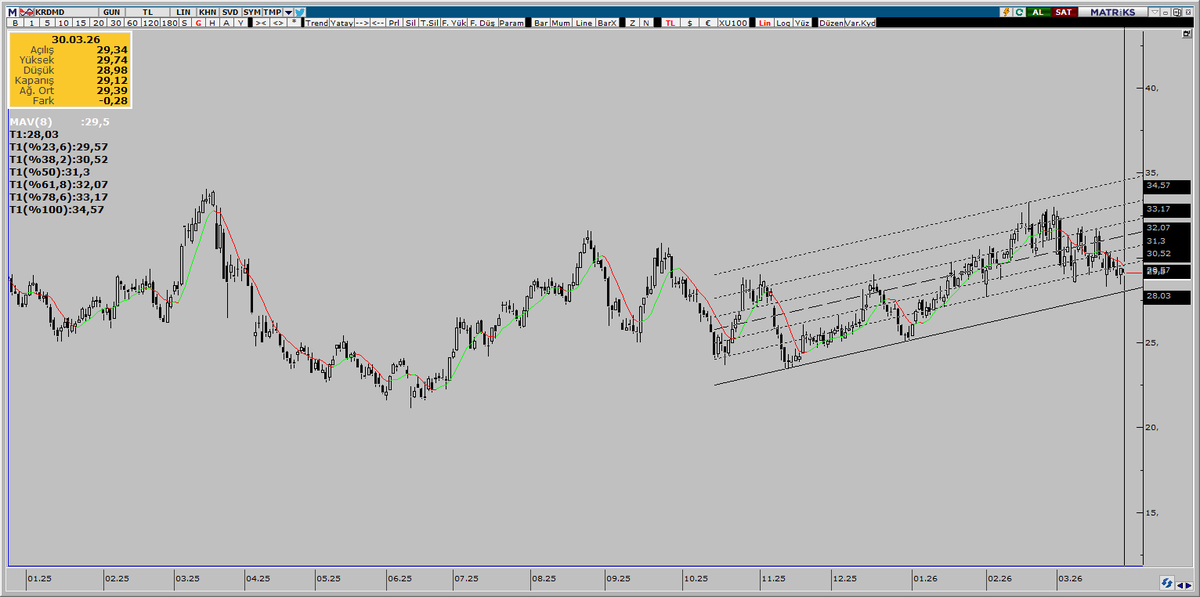Click the green AL buy button
Image resolution: width=1200 pixels, height=597 pixels.
pyautogui.click(x=1038, y=12)
